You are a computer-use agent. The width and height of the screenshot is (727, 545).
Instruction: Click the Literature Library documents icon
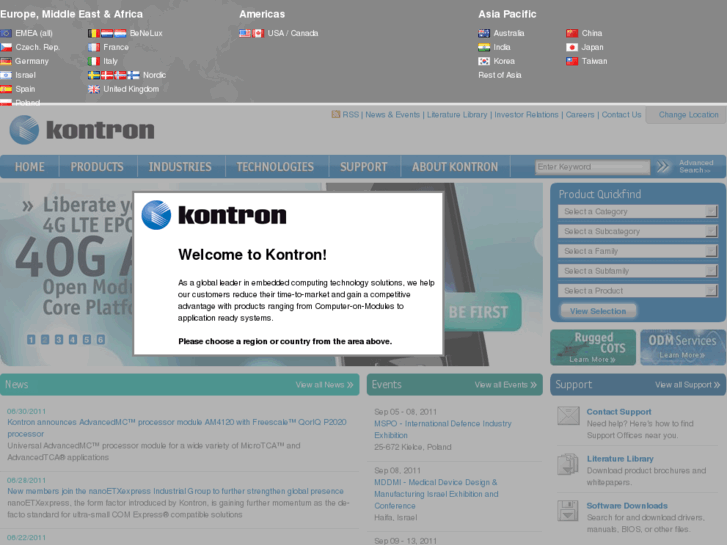[568, 464]
